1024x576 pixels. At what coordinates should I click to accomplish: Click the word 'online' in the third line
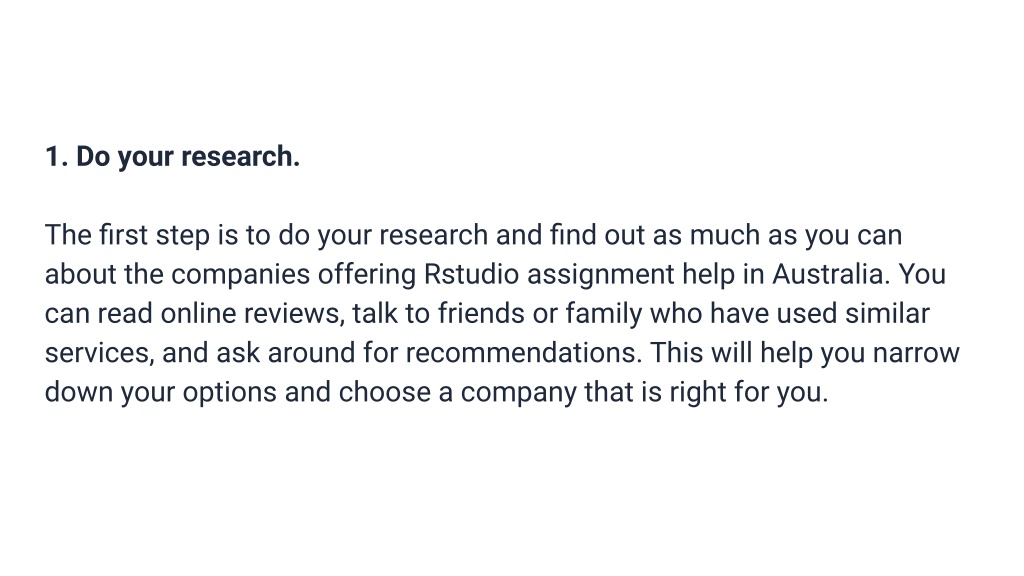click(x=199, y=313)
